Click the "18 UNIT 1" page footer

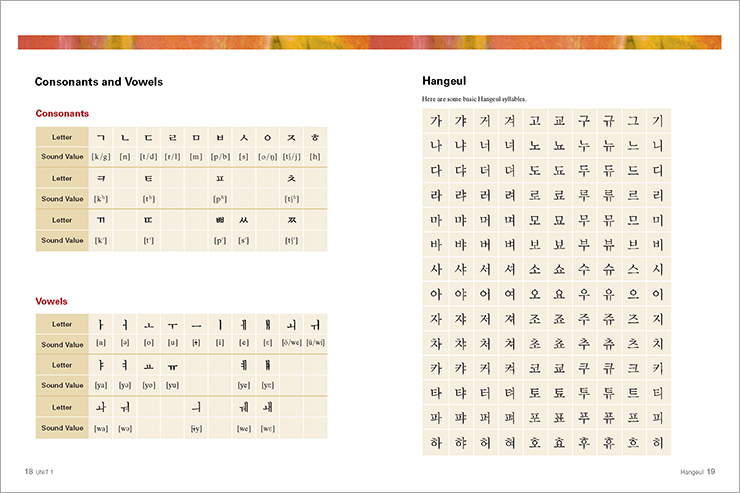[38, 470]
